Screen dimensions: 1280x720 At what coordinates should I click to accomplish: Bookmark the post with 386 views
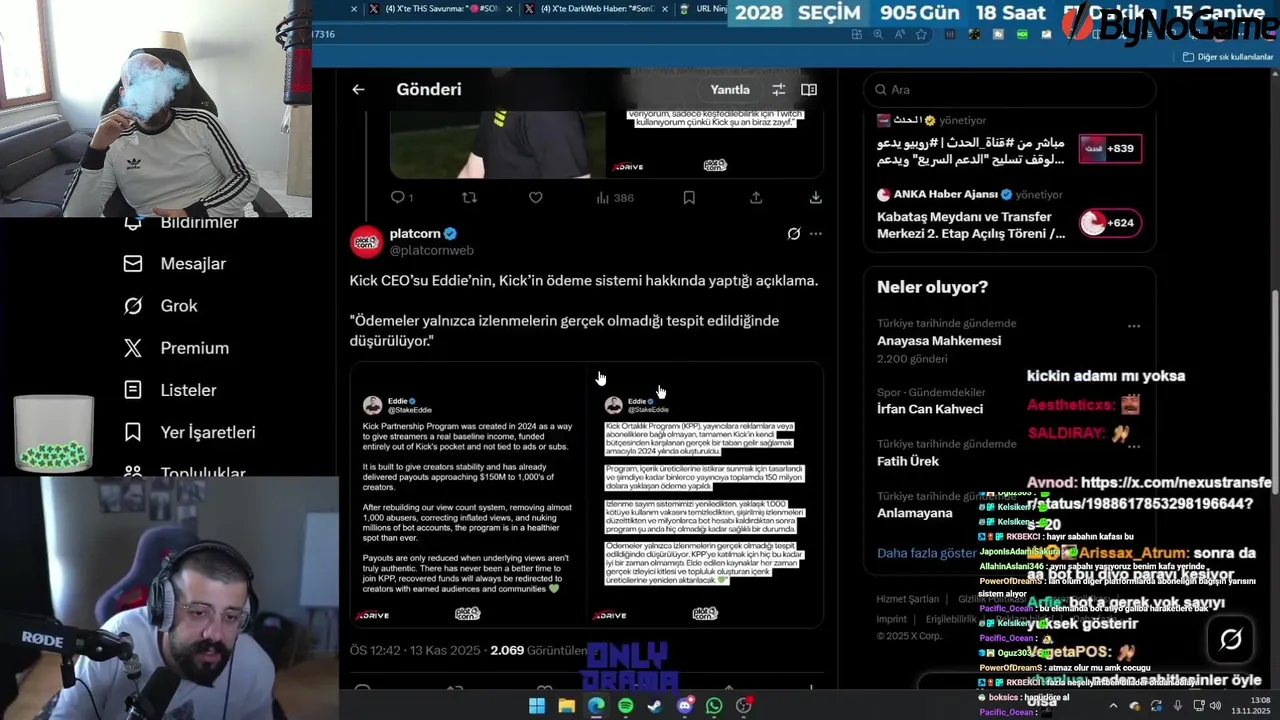coord(689,198)
